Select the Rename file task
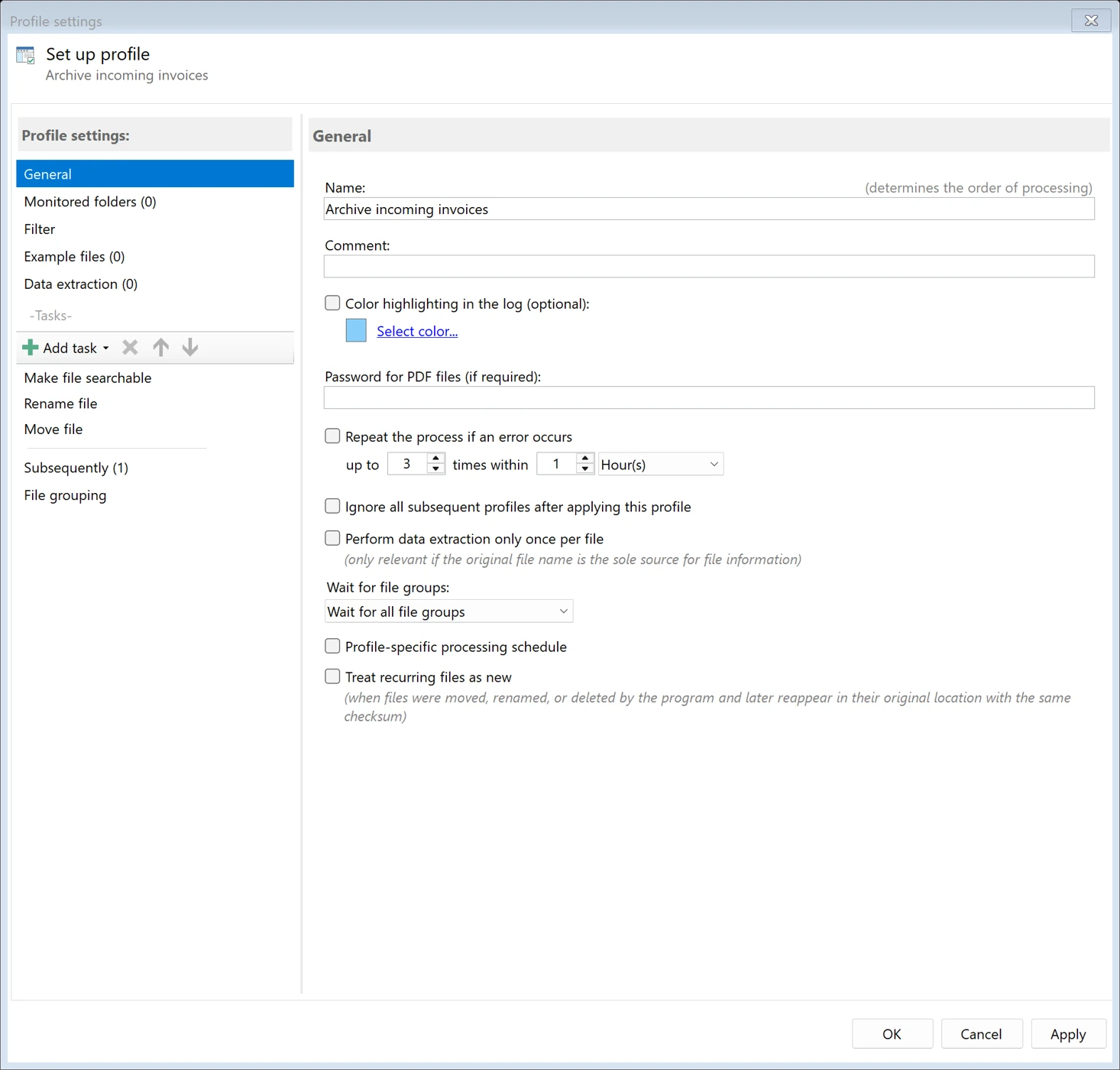 155,404
